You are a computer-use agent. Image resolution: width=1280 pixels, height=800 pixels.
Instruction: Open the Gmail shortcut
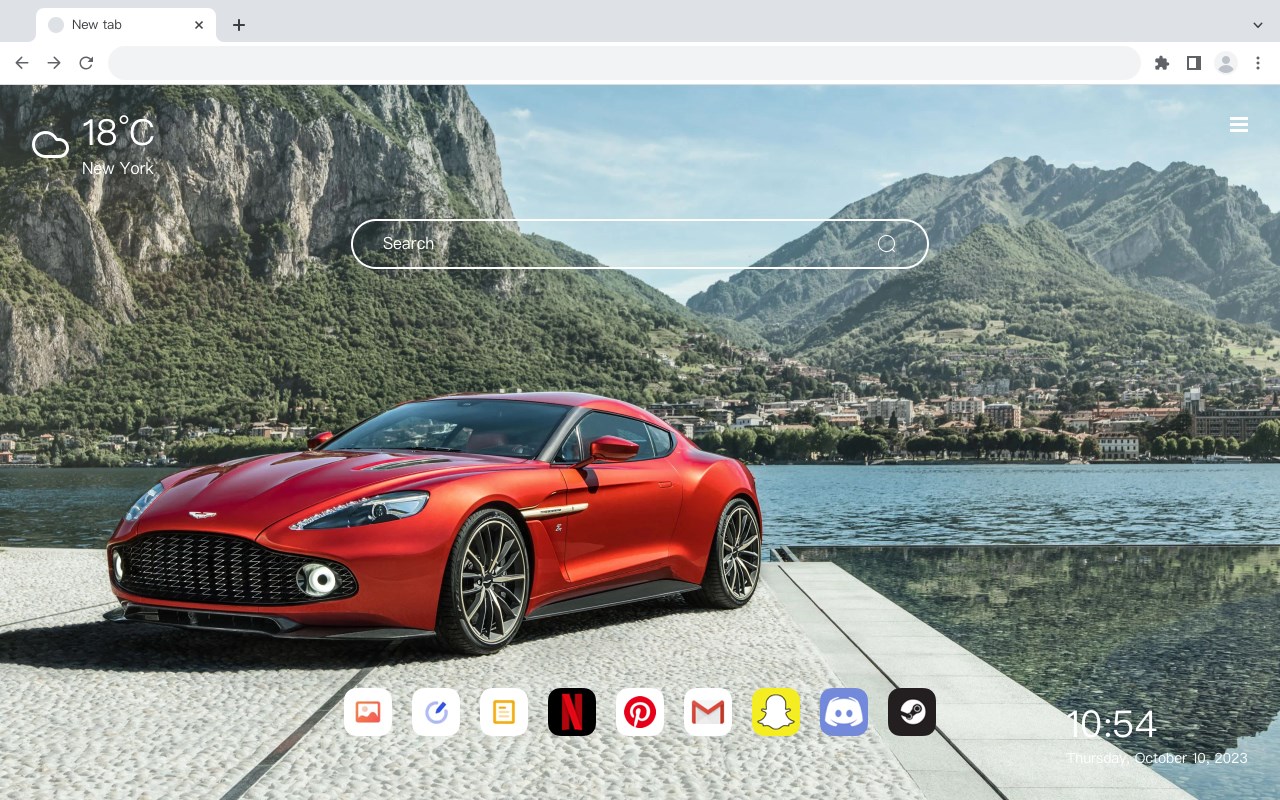coord(708,712)
